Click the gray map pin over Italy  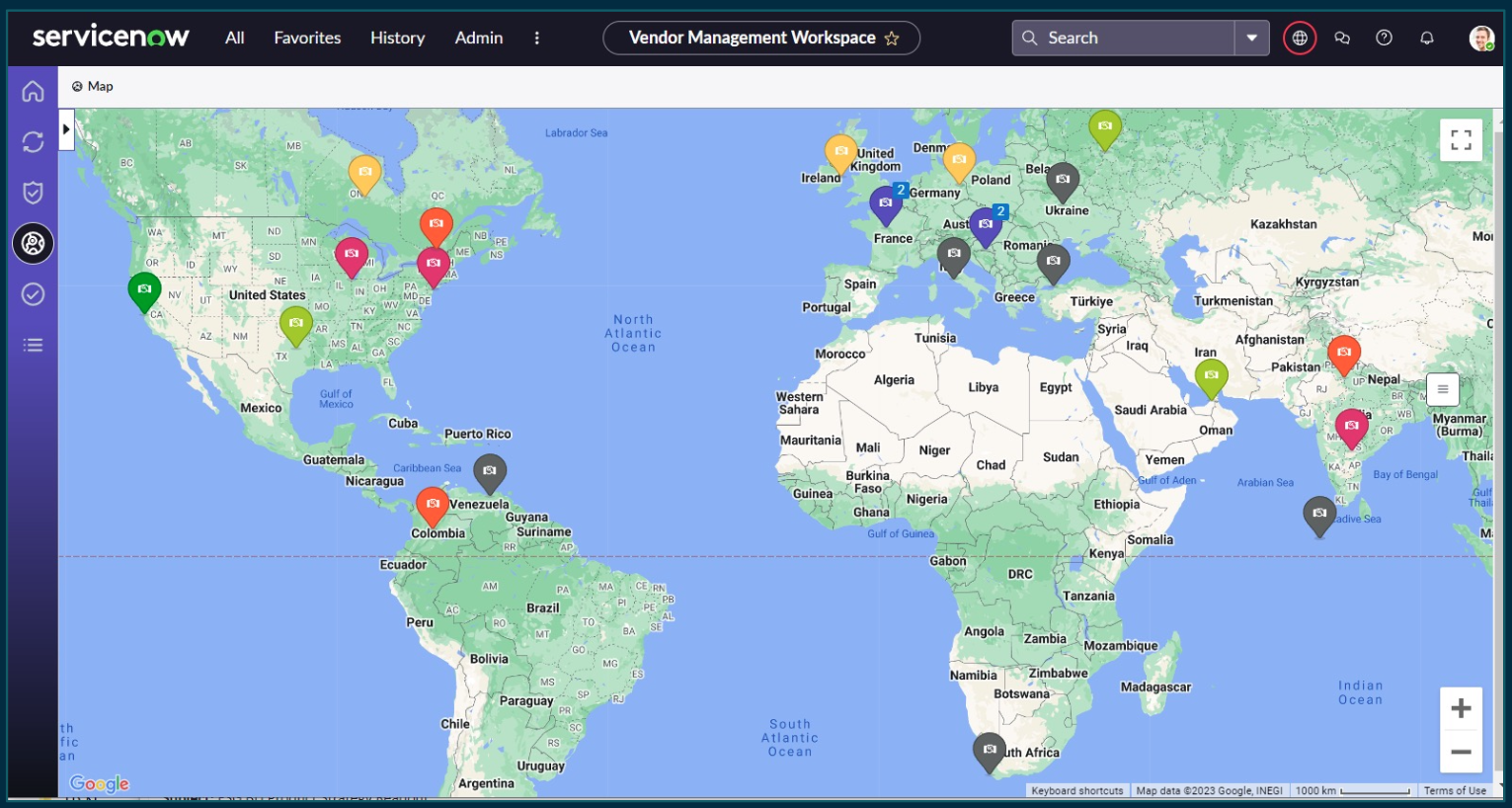pyautogui.click(x=953, y=256)
